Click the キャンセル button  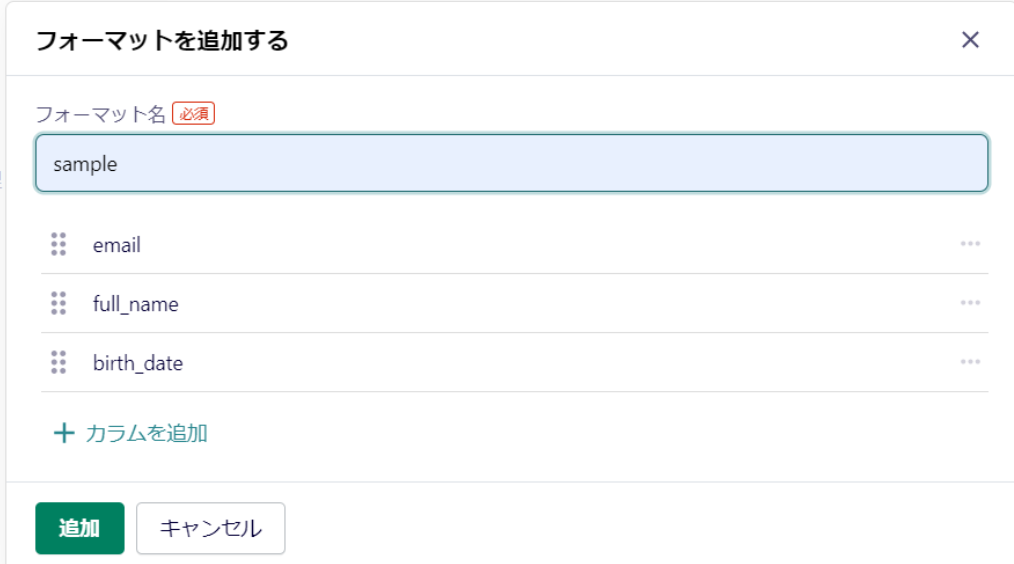[x=211, y=528]
